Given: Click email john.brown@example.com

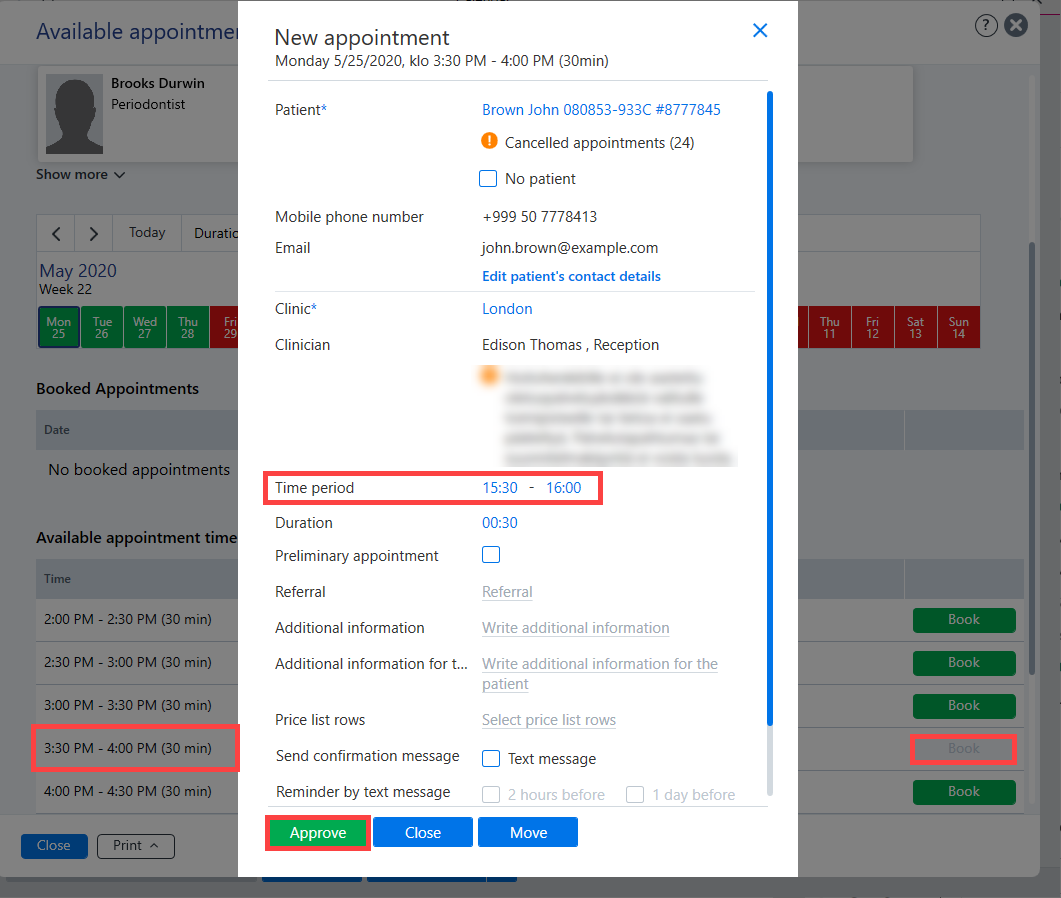Looking at the screenshot, I should (x=570, y=248).
